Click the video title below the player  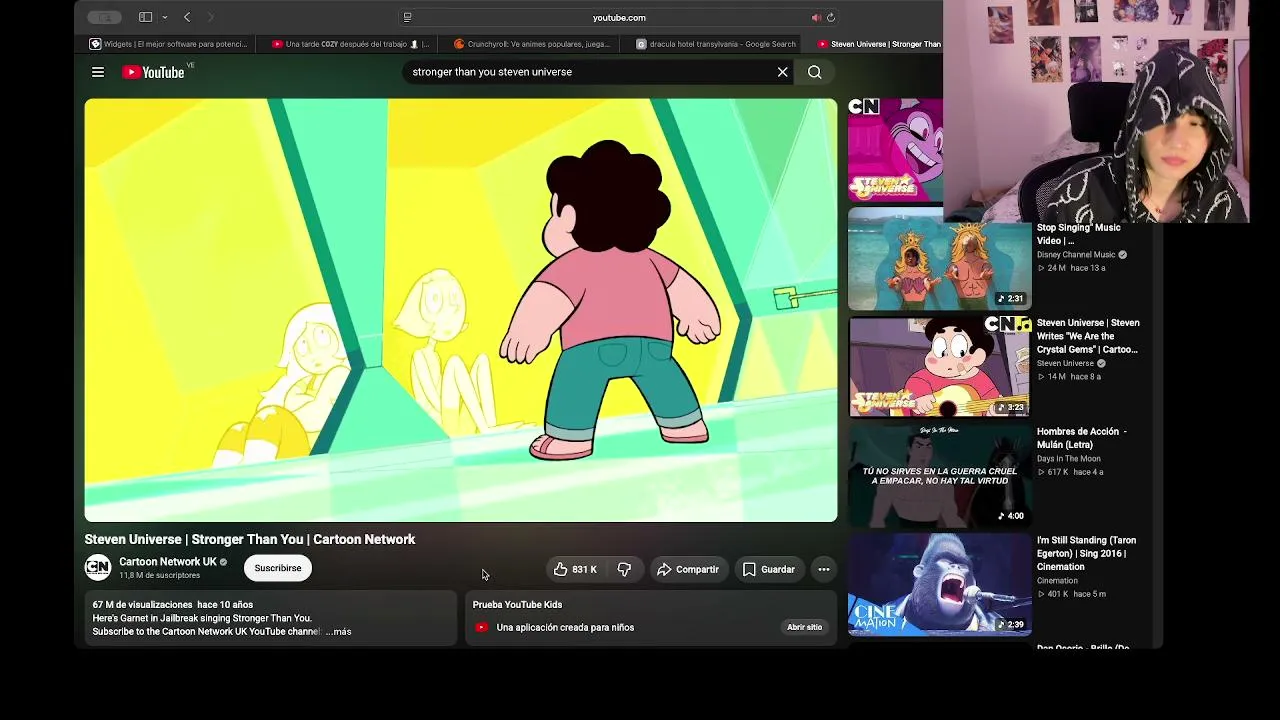250,539
